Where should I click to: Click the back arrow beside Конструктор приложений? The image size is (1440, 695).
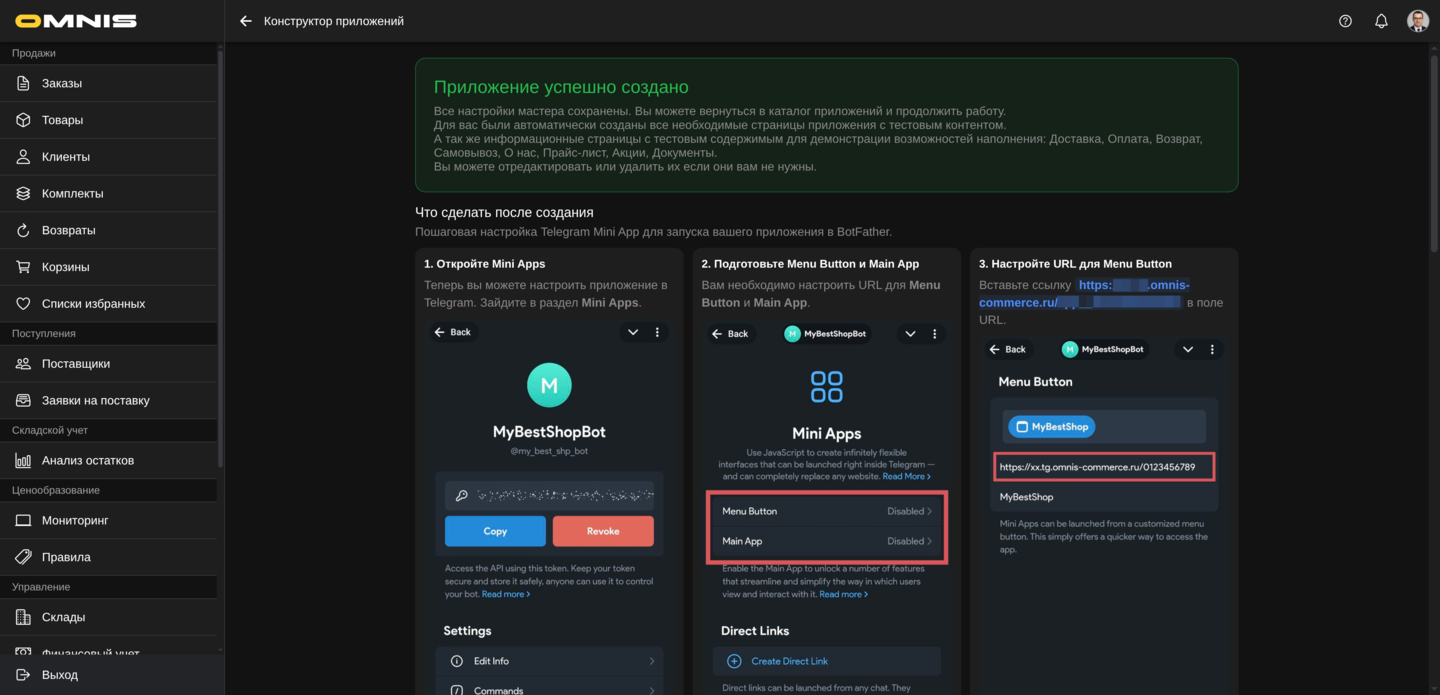click(x=245, y=21)
